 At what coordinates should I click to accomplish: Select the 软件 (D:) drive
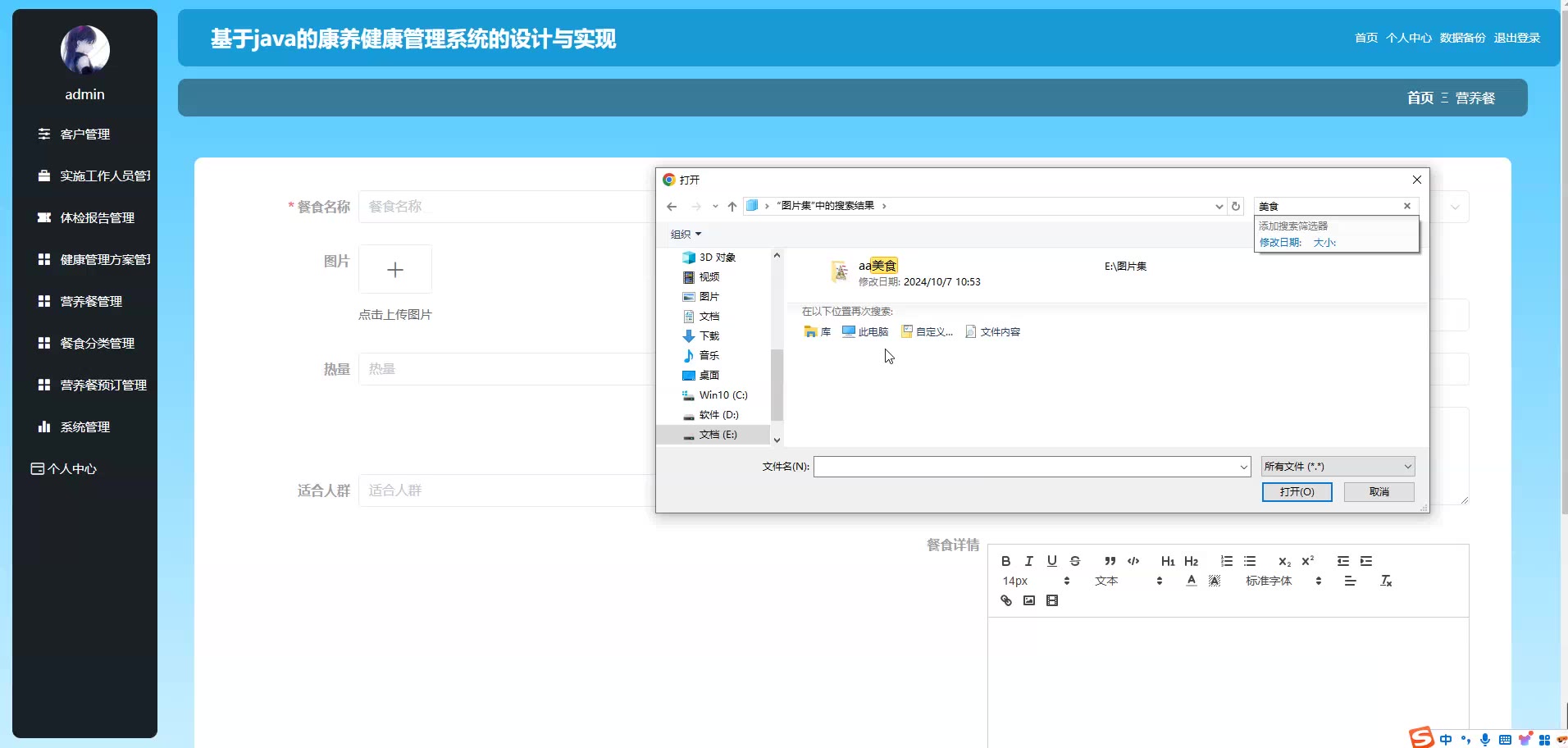711,415
